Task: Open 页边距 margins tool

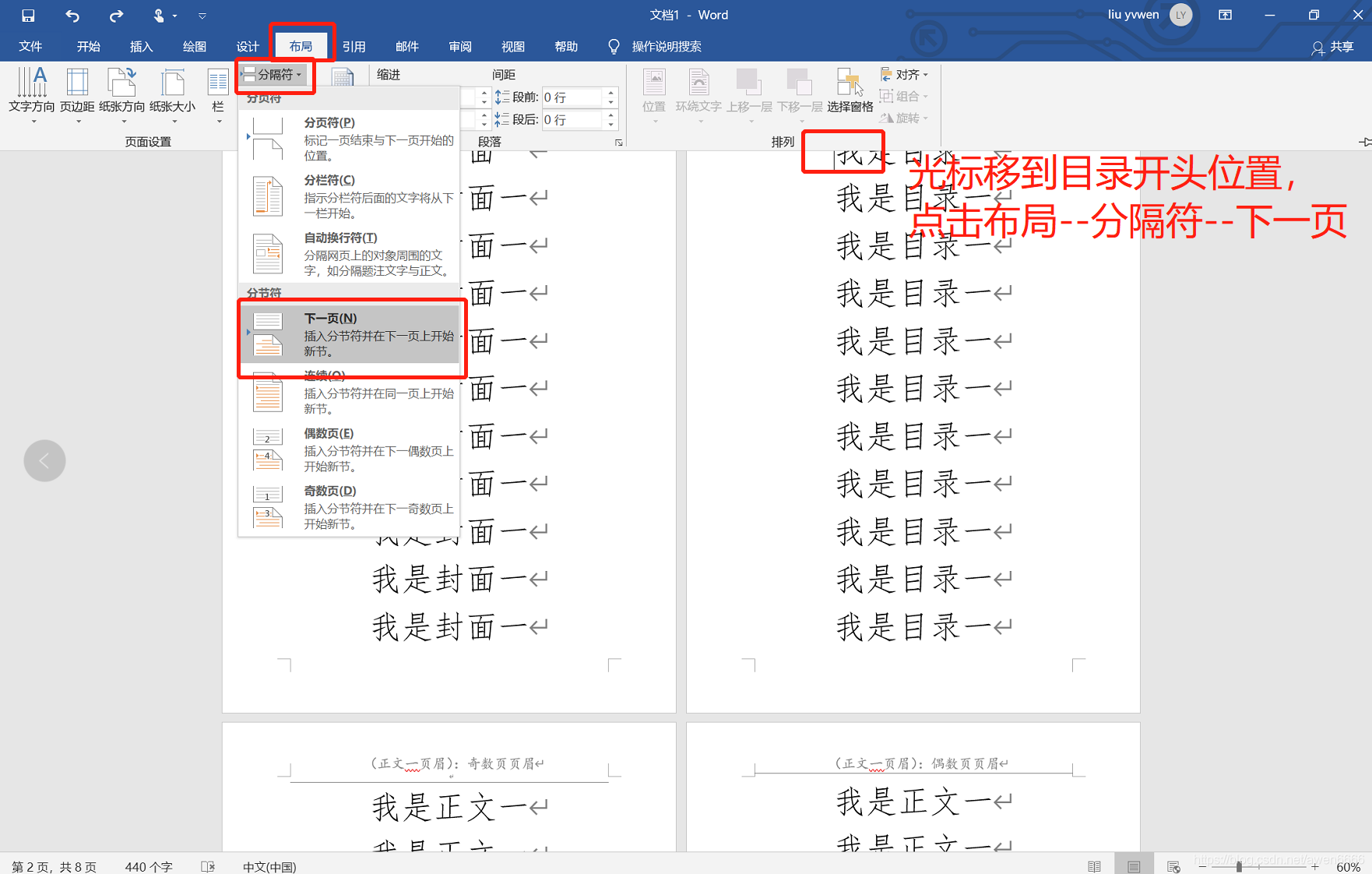Action: (77, 95)
